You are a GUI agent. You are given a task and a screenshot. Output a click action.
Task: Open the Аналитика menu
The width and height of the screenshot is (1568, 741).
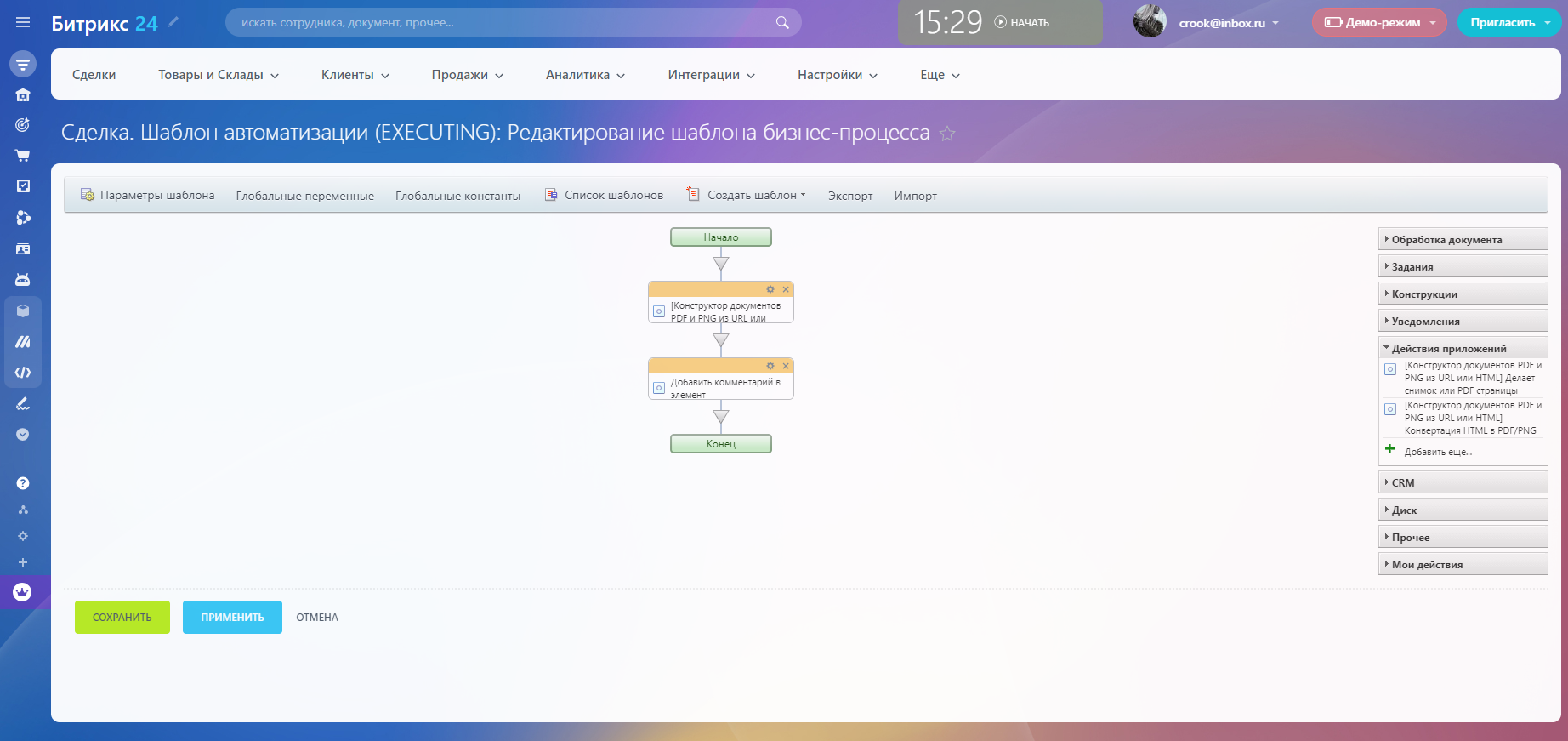click(x=586, y=75)
